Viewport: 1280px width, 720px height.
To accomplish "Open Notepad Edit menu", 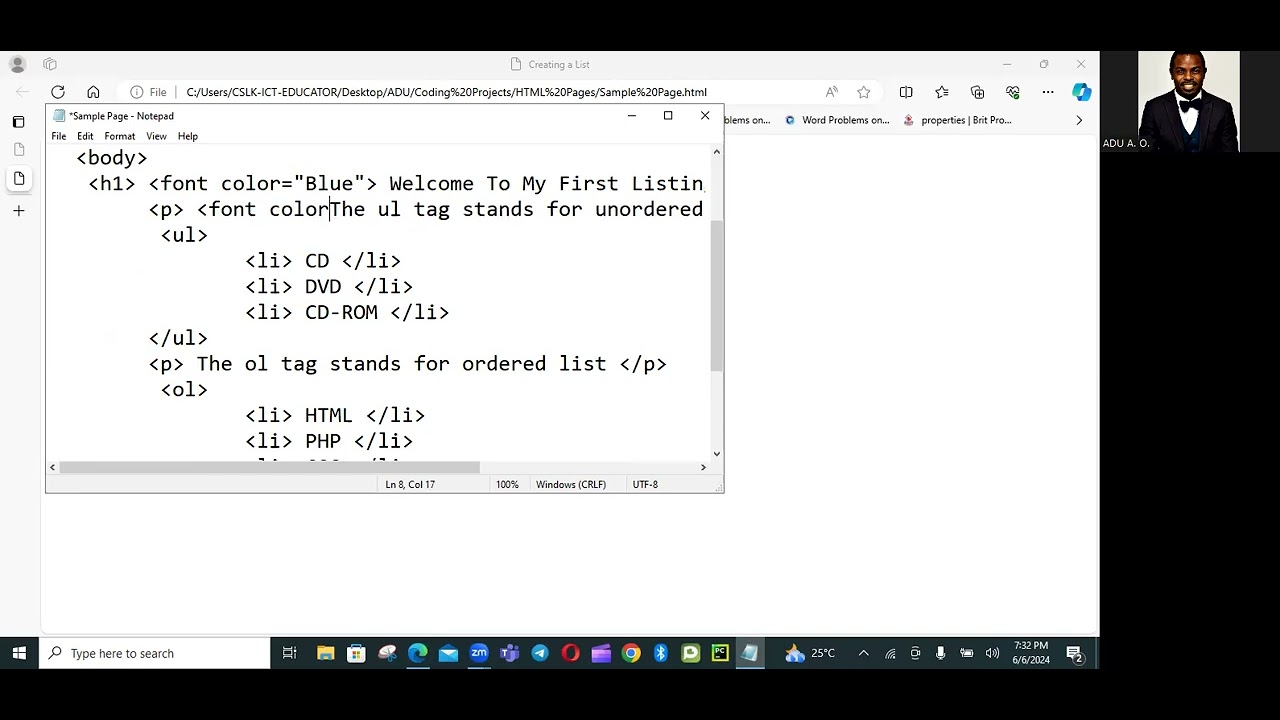I will 85,136.
